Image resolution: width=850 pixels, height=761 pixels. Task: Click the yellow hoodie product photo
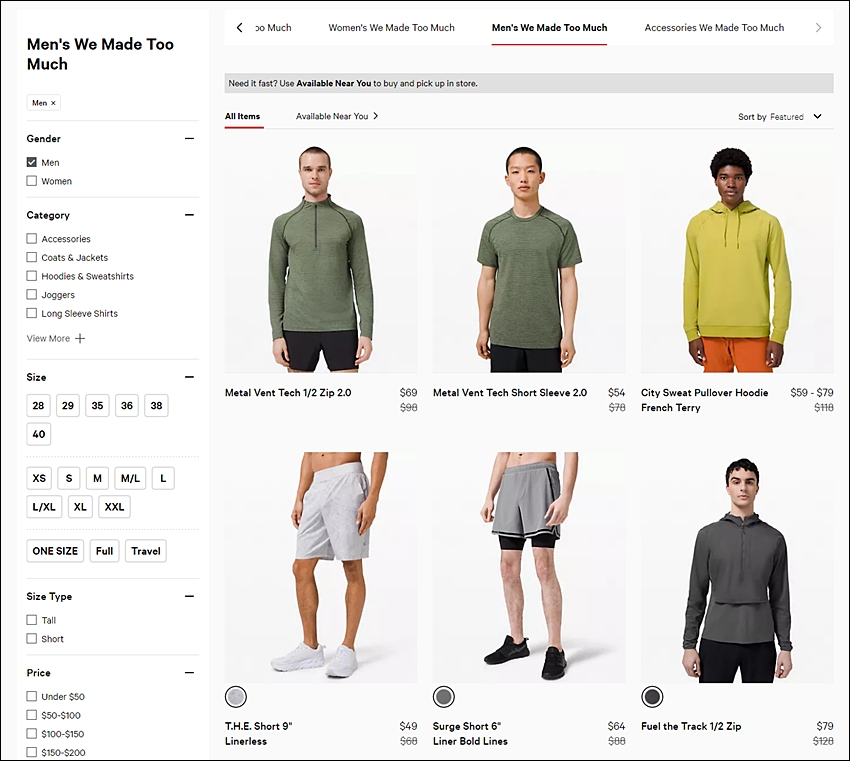[x=737, y=258]
